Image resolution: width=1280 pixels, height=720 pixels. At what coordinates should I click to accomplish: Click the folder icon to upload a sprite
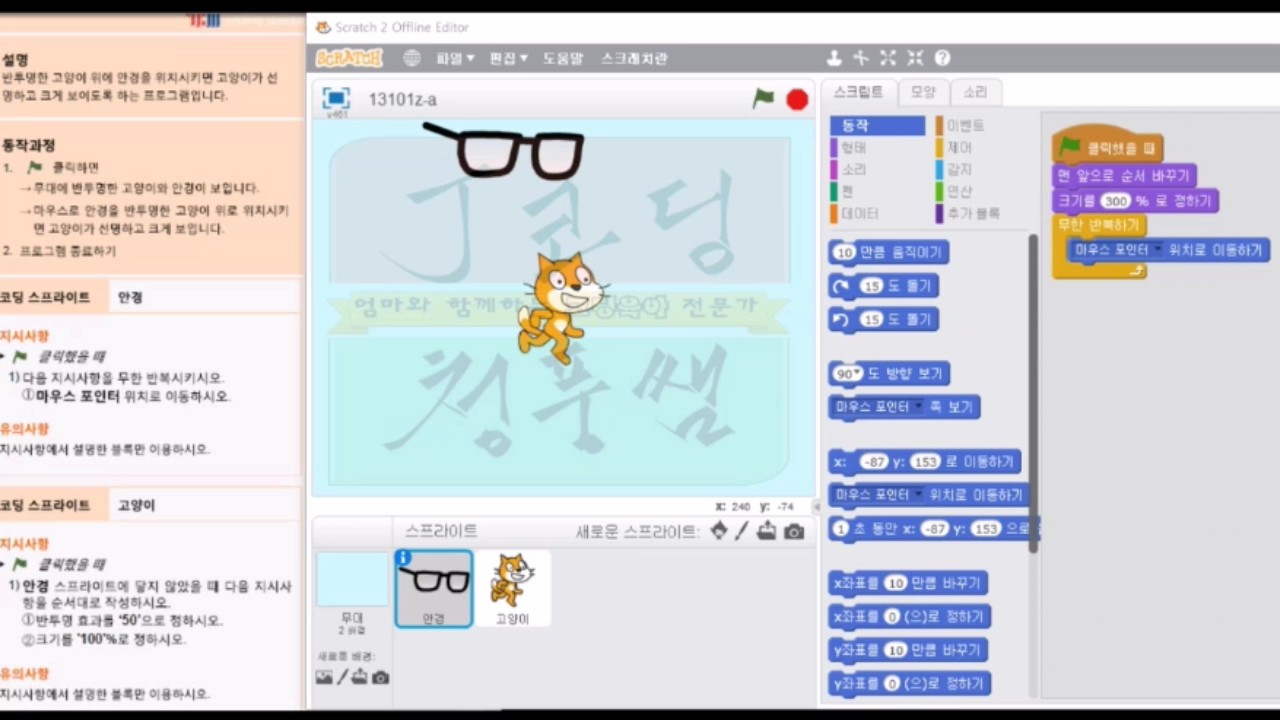(x=767, y=532)
